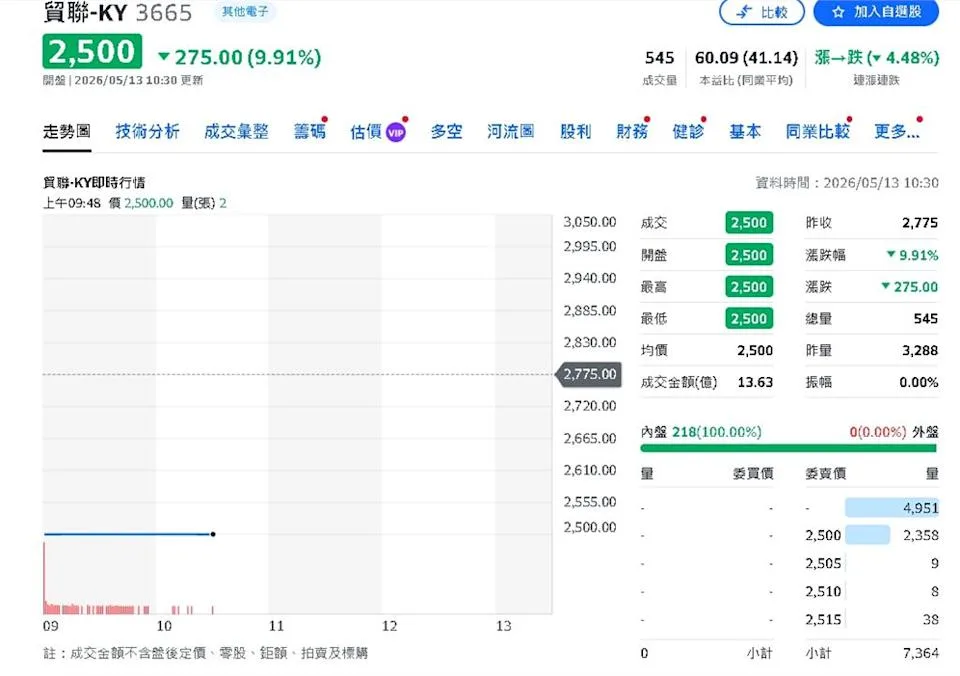Switch to 多空 tab
960x676 pixels.
coord(446,131)
